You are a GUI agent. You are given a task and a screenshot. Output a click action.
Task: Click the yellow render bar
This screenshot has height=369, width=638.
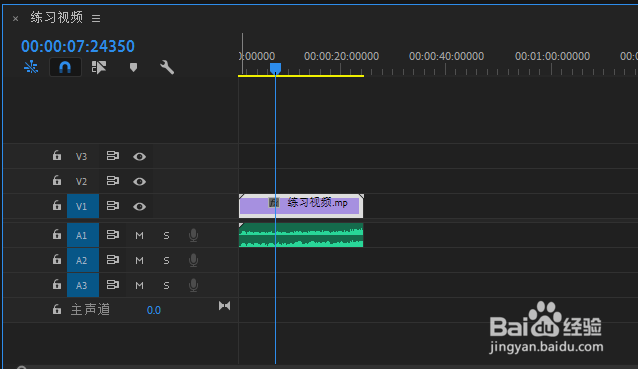click(x=301, y=76)
